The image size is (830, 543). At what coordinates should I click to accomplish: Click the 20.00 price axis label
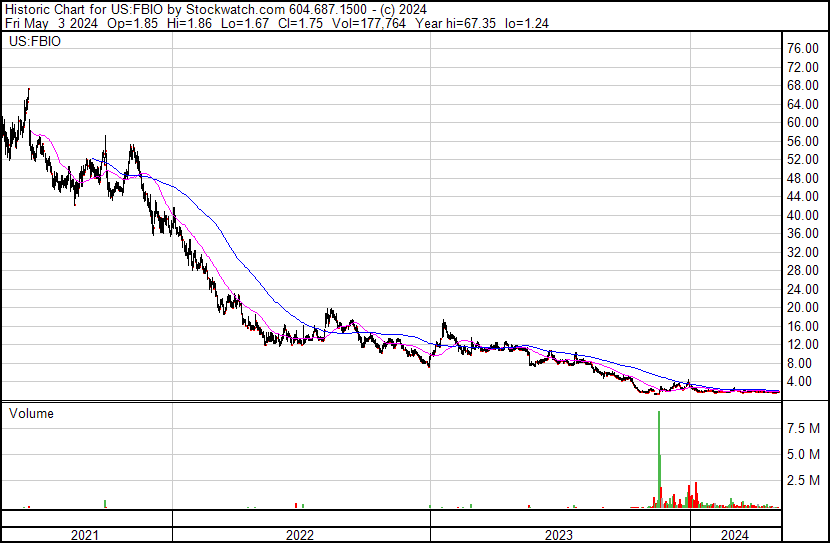coord(803,307)
